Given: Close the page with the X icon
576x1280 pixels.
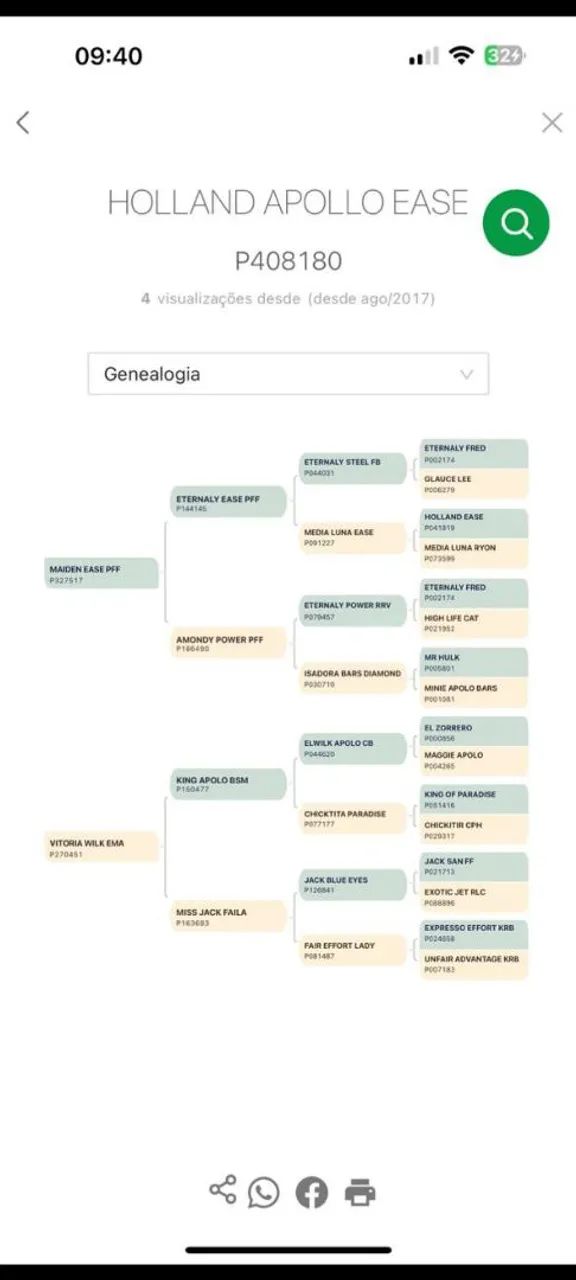Looking at the screenshot, I should click(x=552, y=123).
